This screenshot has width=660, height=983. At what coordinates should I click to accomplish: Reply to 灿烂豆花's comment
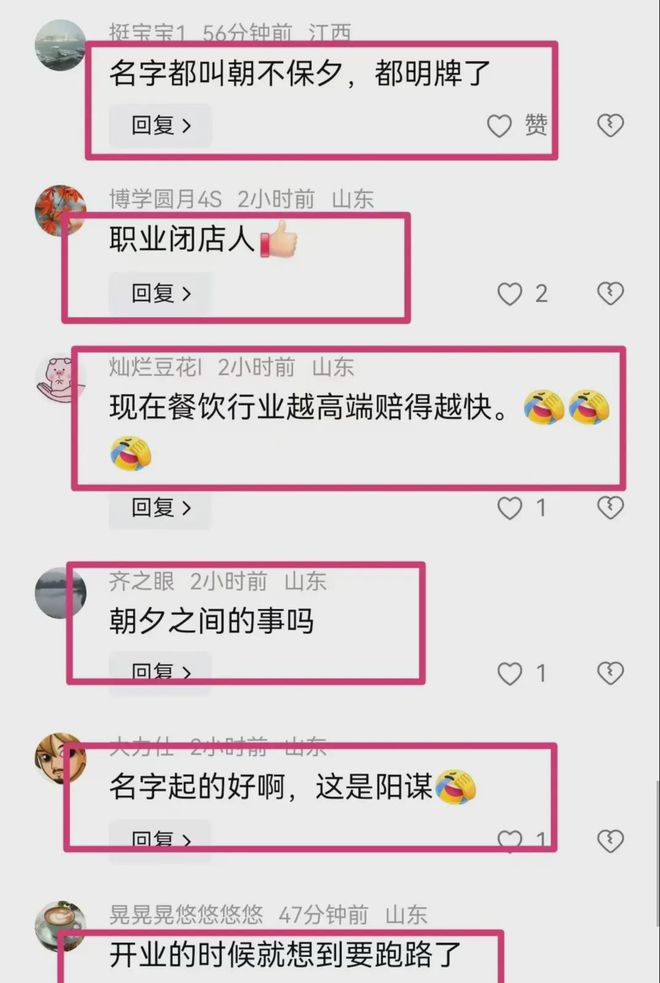(160, 508)
